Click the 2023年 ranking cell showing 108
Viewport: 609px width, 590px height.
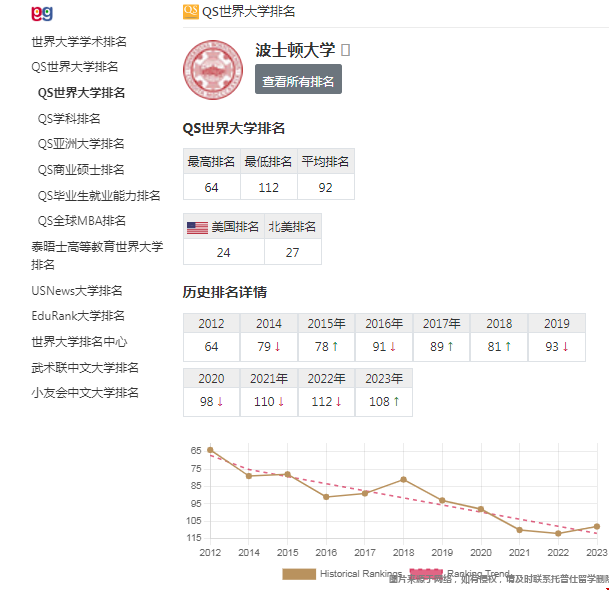(x=384, y=402)
